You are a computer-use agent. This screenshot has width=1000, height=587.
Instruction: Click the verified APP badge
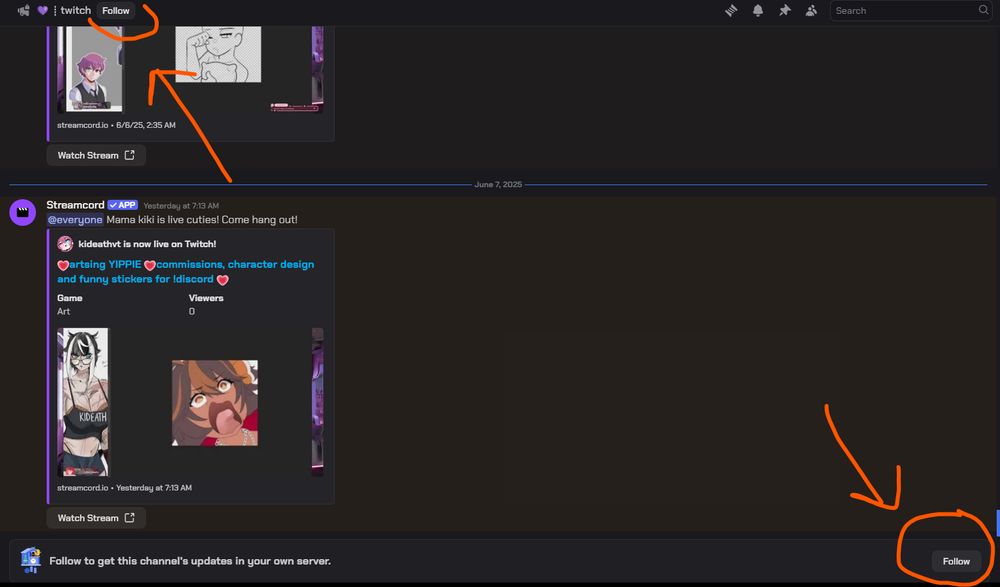pos(122,205)
